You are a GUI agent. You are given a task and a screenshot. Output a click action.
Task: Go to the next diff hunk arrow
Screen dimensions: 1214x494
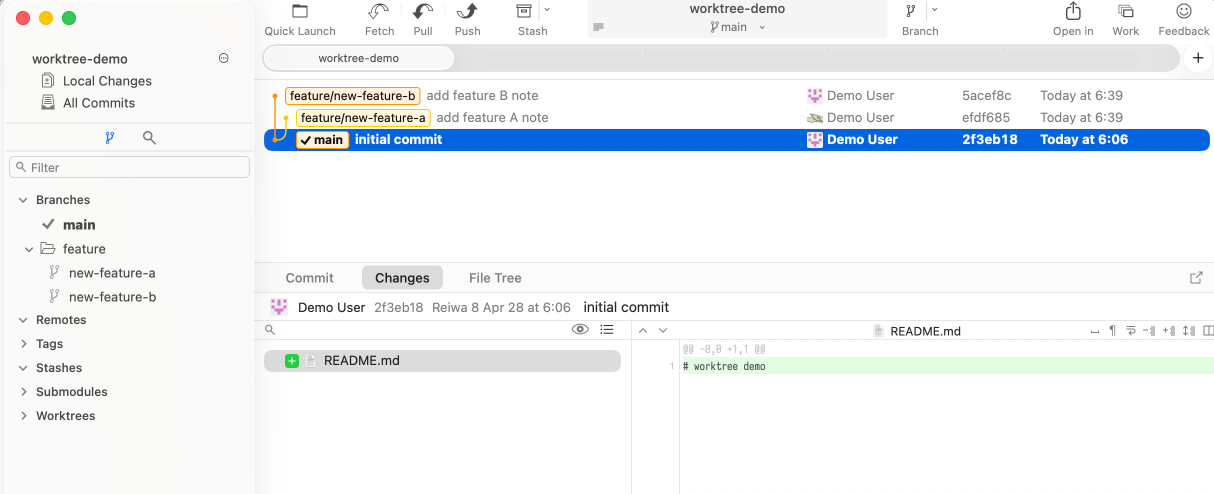(662, 331)
